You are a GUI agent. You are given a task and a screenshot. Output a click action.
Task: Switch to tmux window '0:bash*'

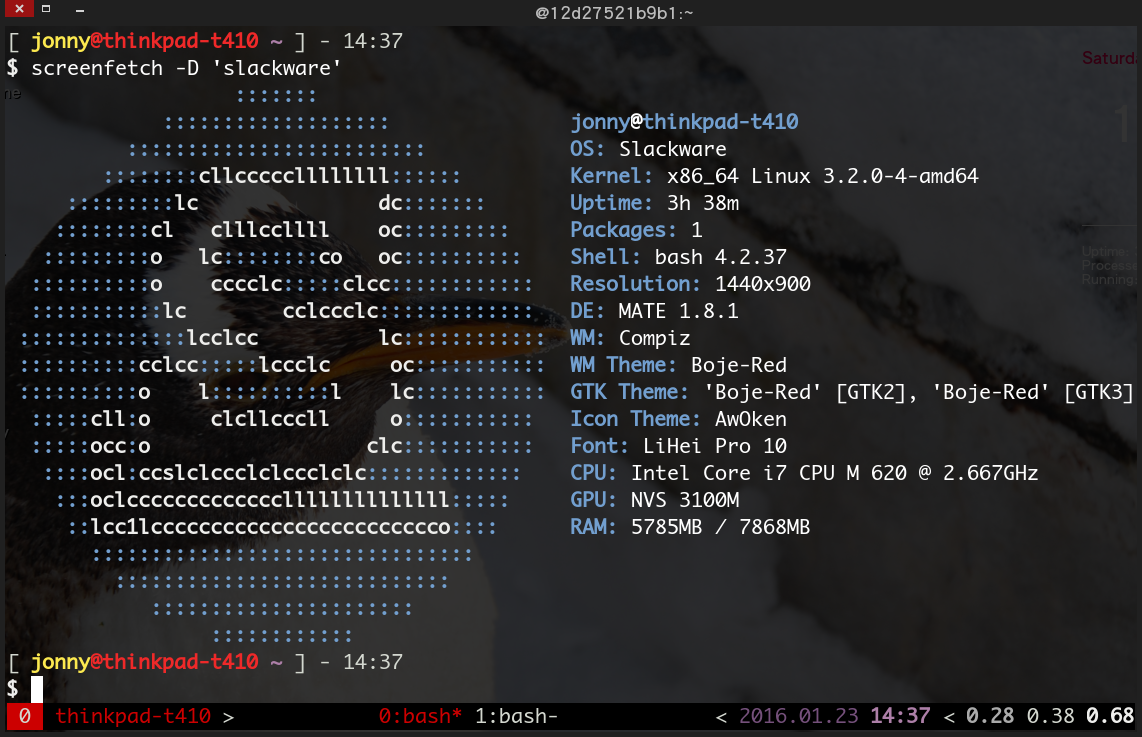420,716
